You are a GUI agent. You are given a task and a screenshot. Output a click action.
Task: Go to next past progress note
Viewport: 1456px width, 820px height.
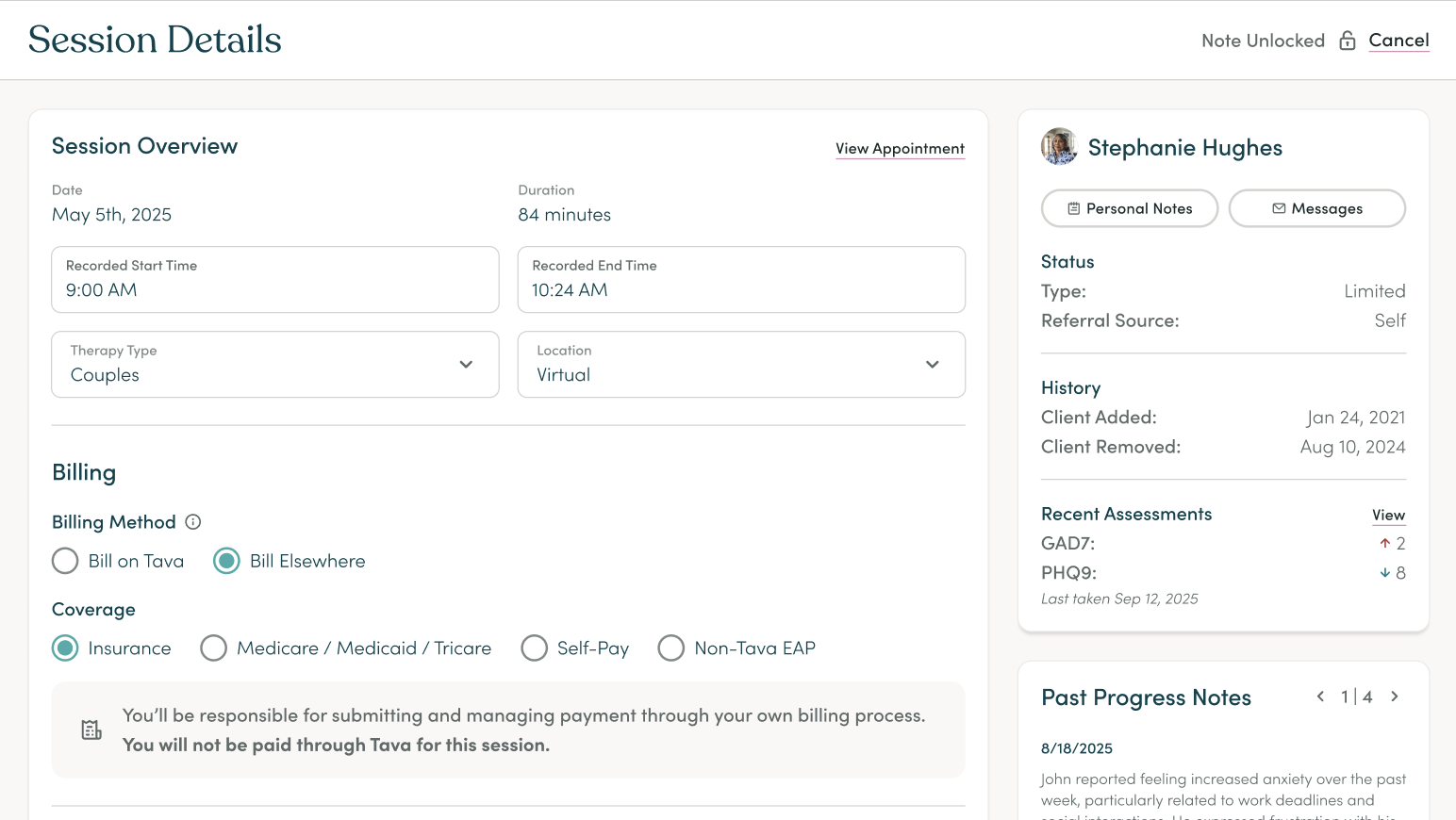tap(1395, 697)
